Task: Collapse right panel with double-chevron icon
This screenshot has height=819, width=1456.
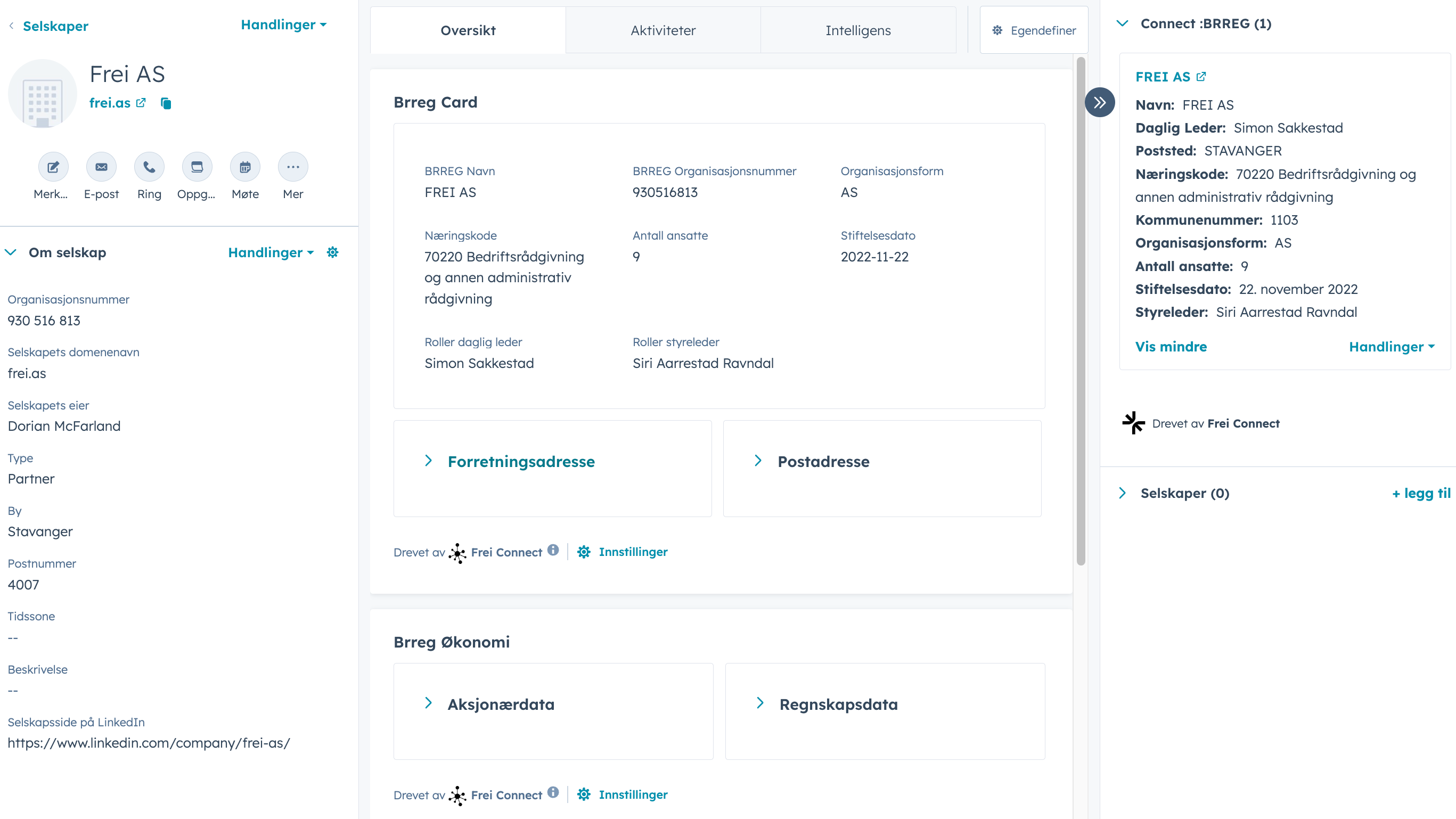Action: pos(1100,102)
